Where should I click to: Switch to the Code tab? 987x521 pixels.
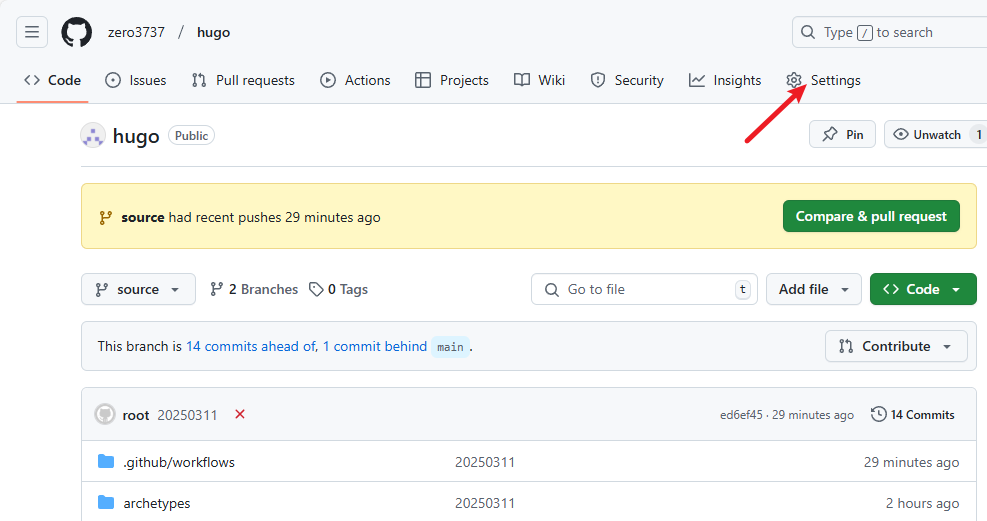click(x=52, y=81)
